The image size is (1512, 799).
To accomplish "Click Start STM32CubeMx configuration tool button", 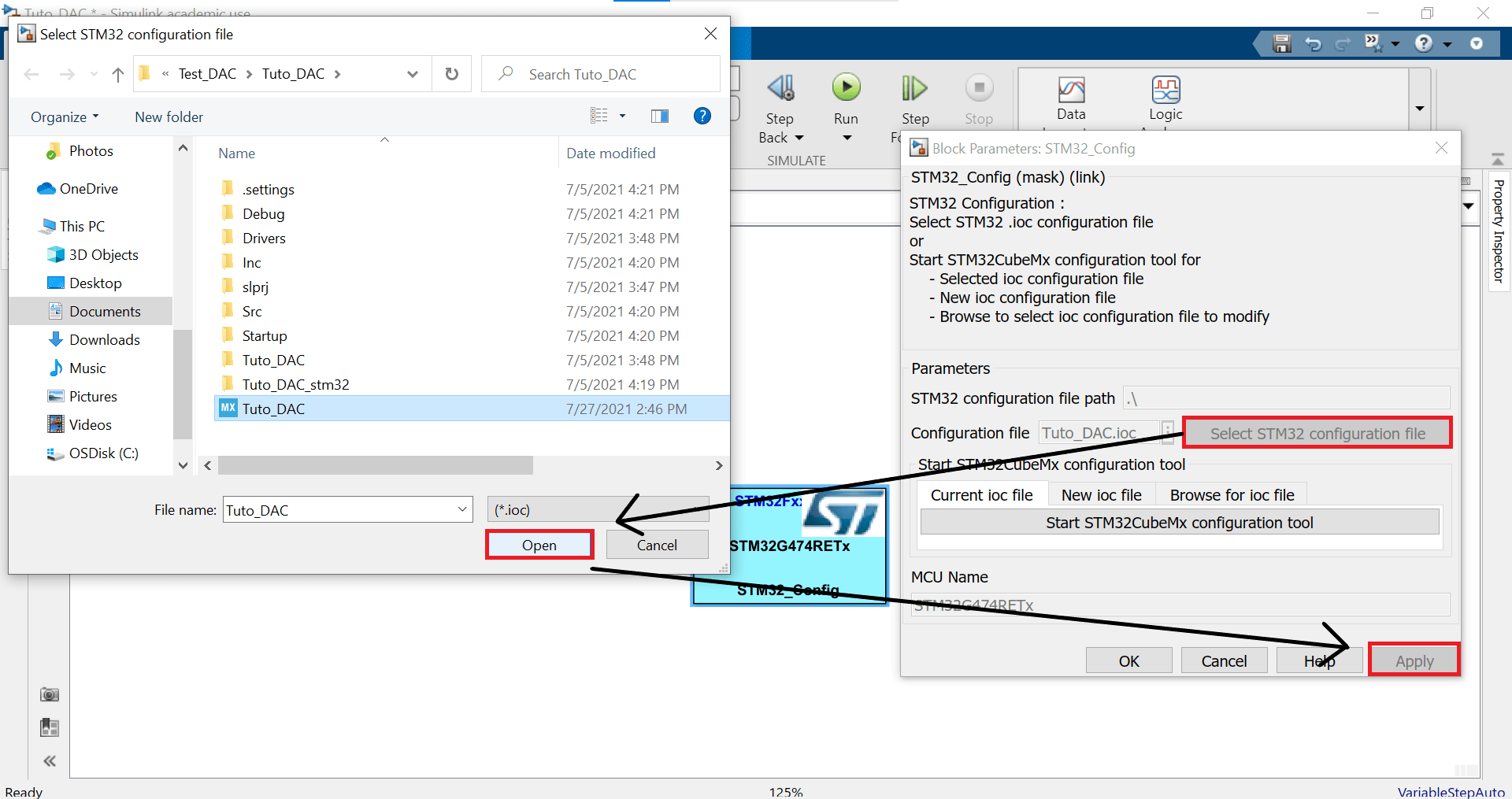I will (x=1180, y=523).
